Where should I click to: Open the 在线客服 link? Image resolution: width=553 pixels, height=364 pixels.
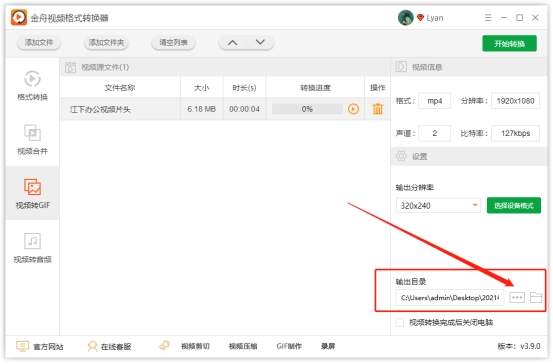point(116,347)
